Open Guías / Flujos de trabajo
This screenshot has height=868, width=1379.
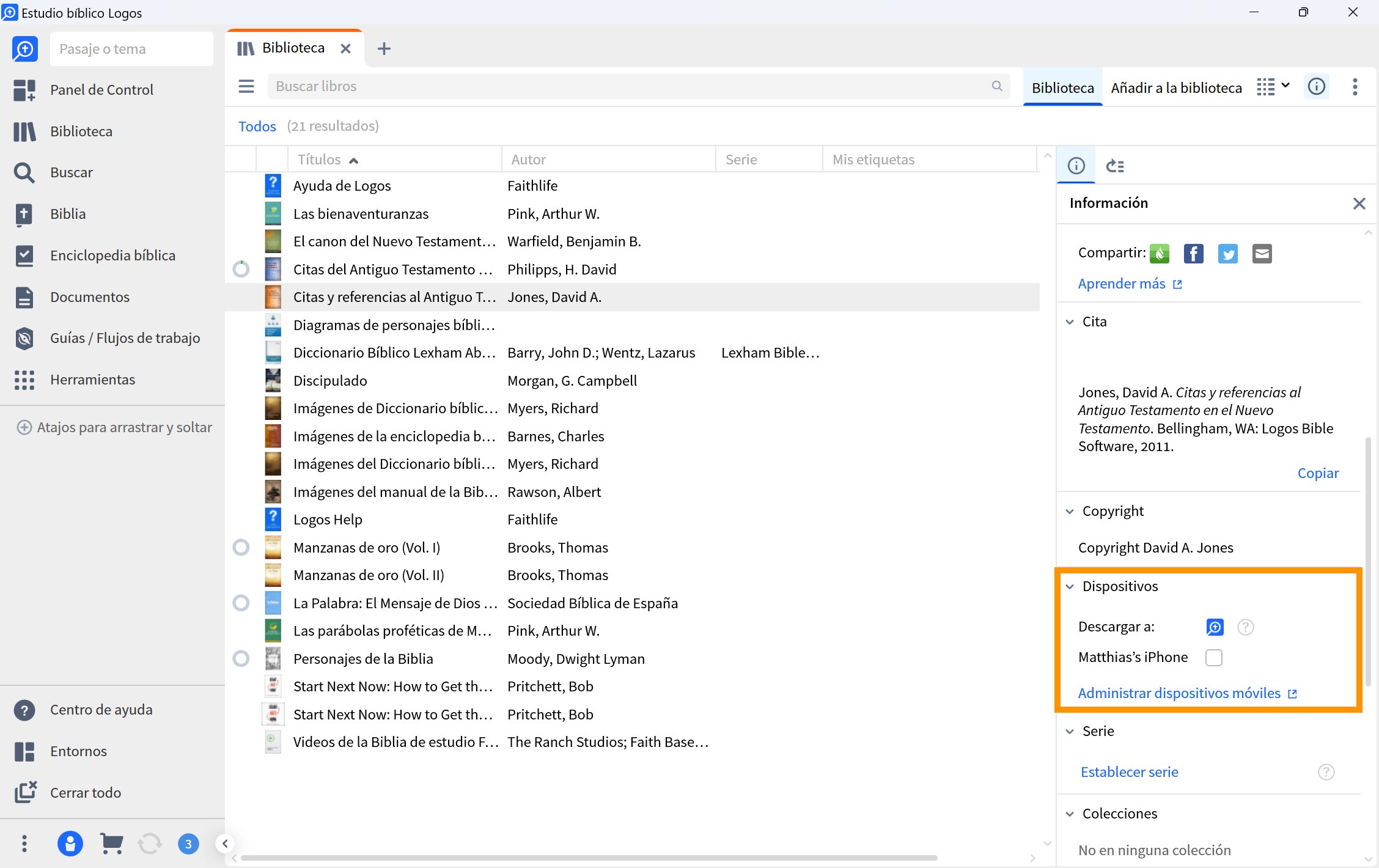107,338
